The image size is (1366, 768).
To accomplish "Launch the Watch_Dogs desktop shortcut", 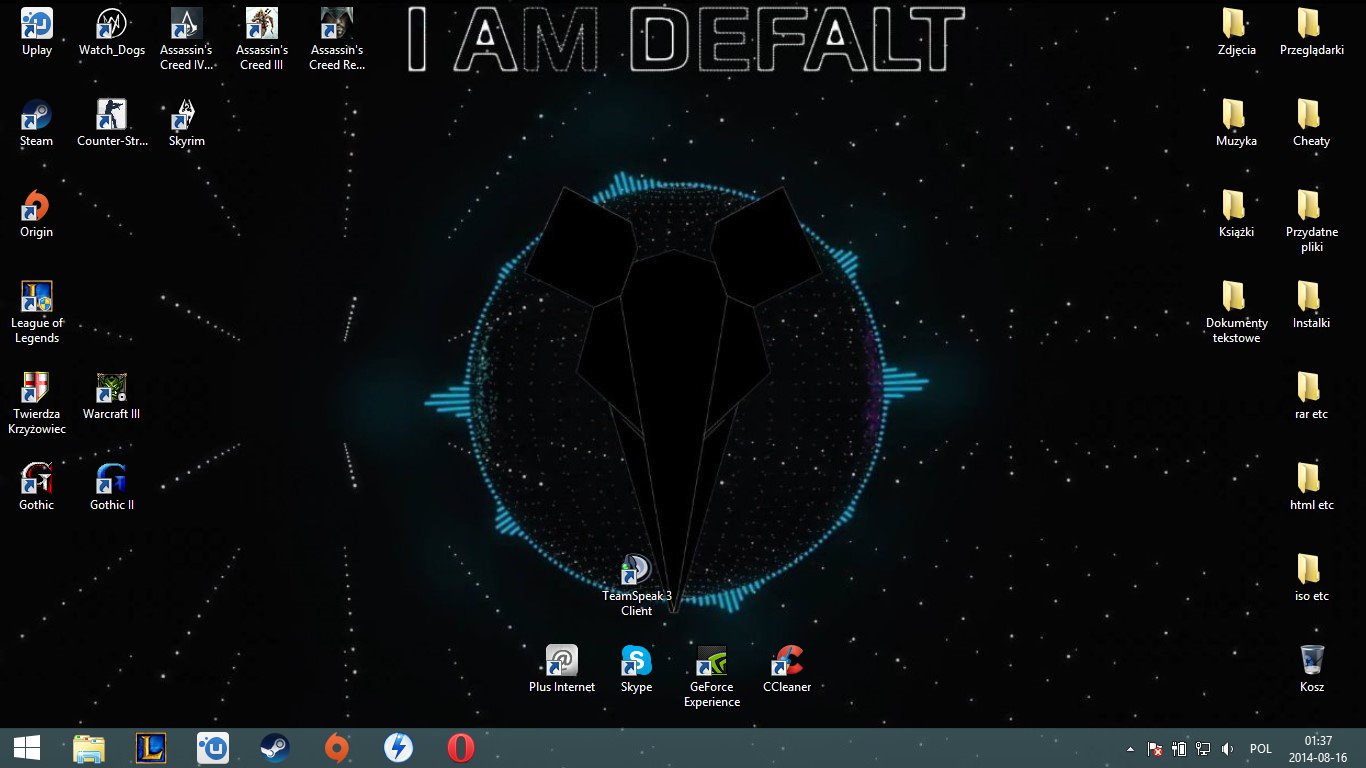I will pos(112,31).
